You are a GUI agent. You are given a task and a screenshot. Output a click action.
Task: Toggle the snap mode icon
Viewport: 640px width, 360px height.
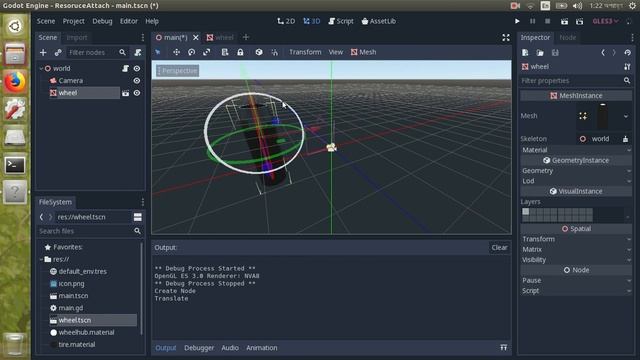[274, 52]
